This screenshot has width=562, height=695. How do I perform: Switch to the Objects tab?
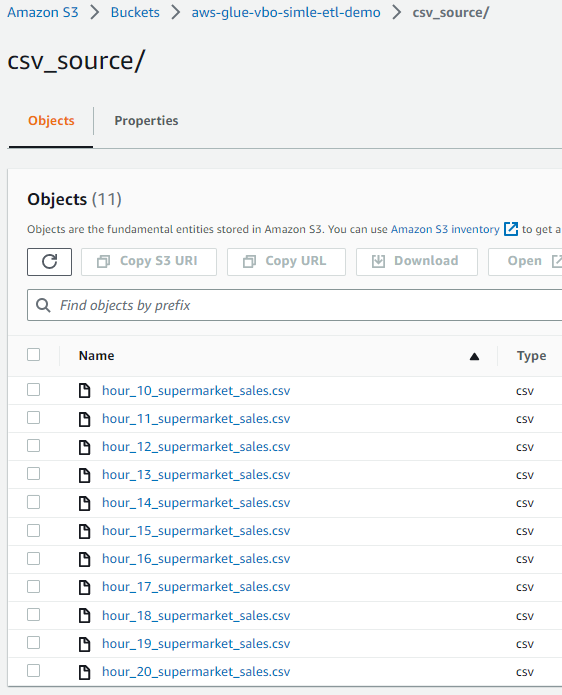[51, 121]
